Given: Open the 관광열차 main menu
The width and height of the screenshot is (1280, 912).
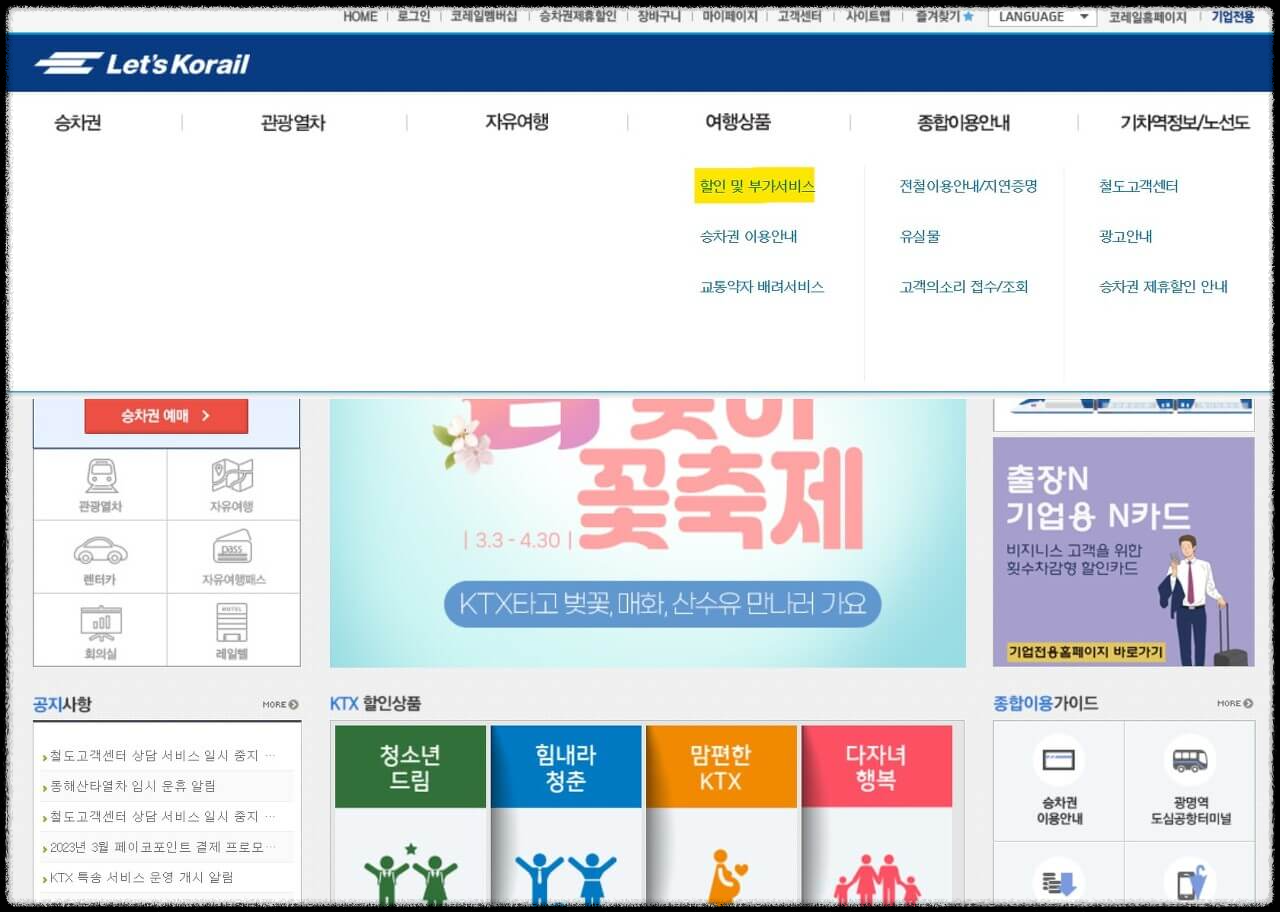Looking at the screenshot, I should coord(293,123).
